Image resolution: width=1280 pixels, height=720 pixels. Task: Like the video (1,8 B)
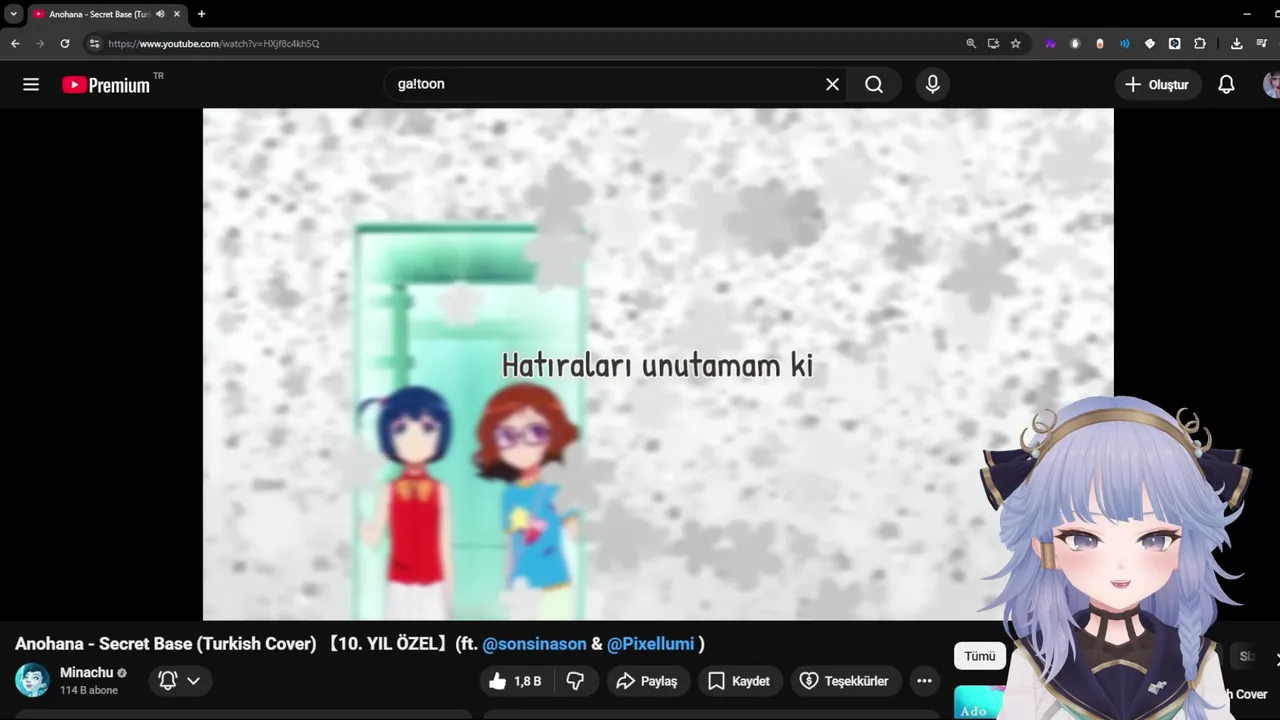click(516, 681)
